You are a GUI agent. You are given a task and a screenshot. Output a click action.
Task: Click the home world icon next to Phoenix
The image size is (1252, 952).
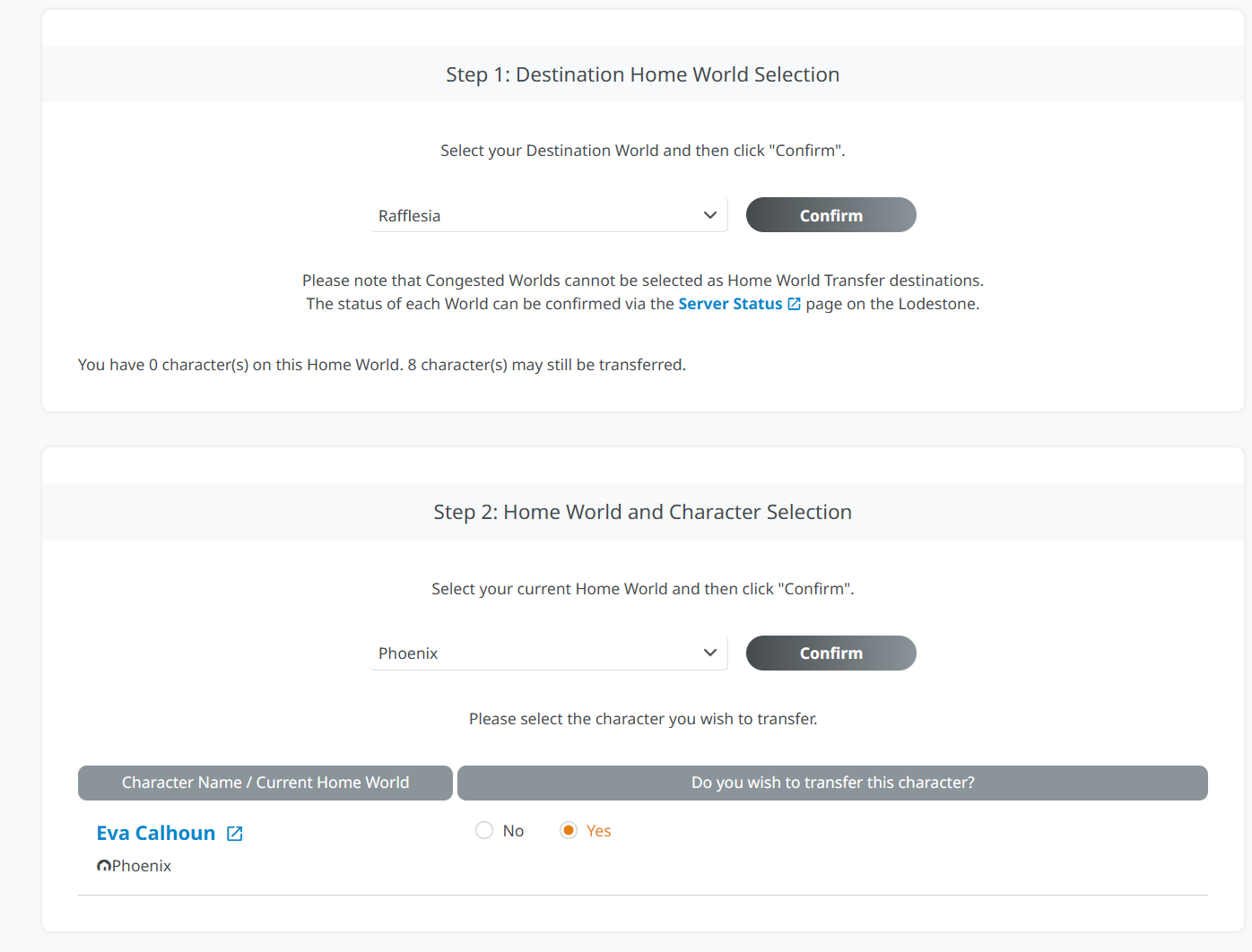click(x=104, y=866)
